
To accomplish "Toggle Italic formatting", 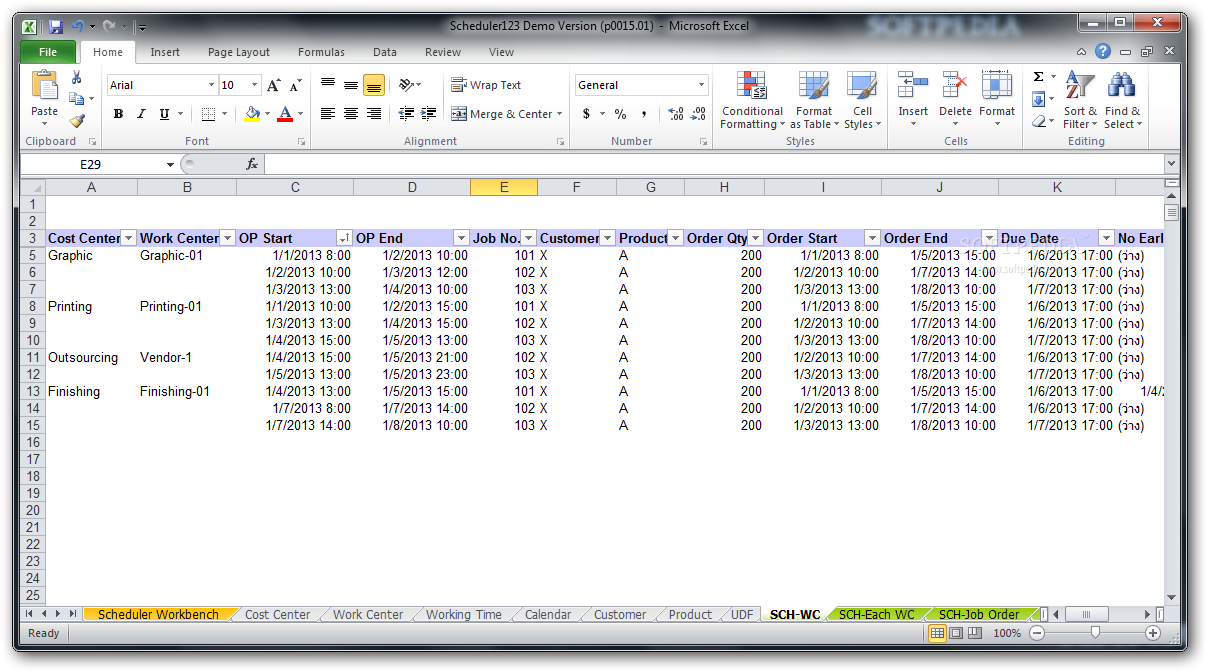I will tap(141, 114).
